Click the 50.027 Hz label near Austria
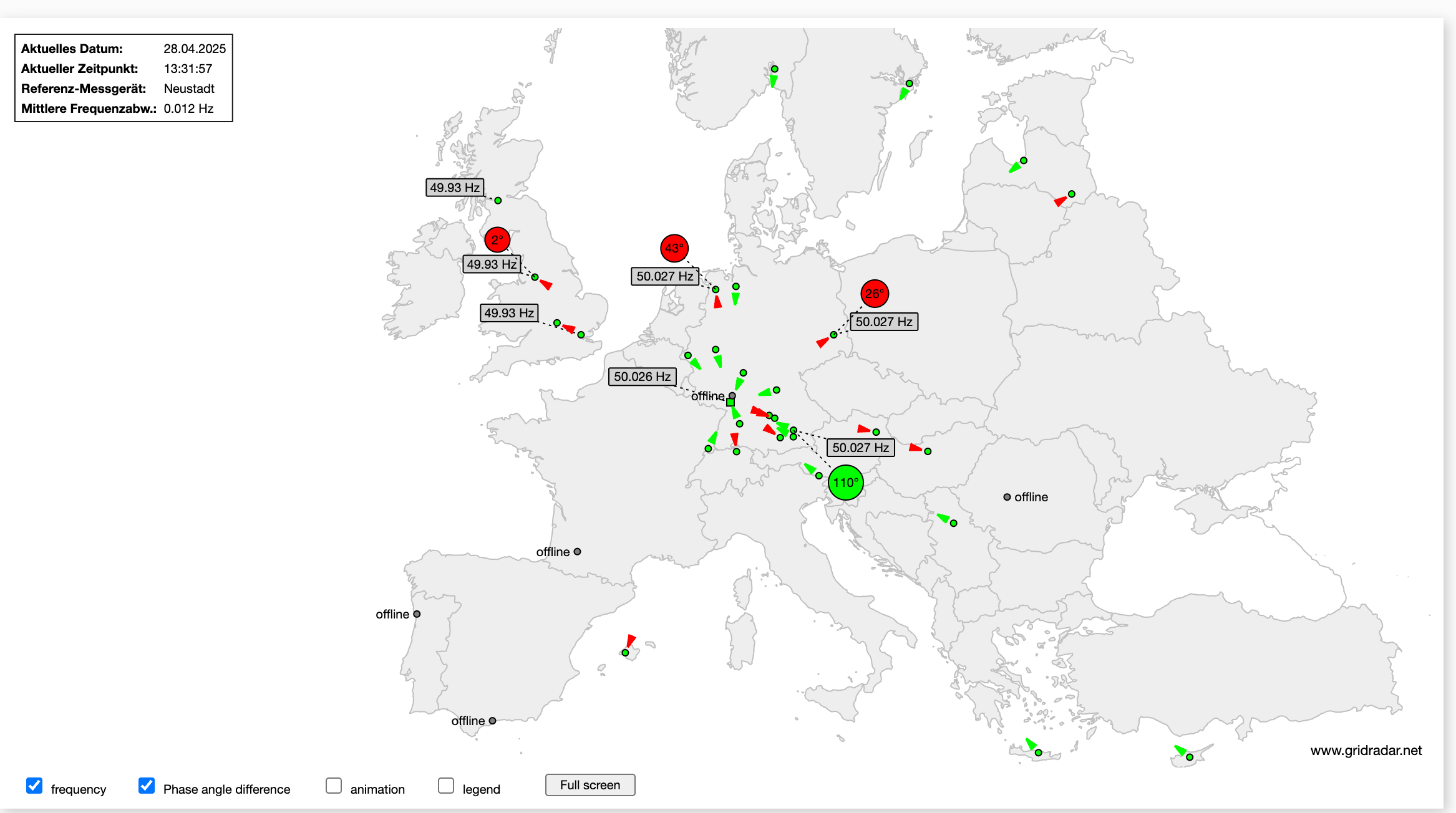The height and width of the screenshot is (813, 1456). tap(860, 448)
